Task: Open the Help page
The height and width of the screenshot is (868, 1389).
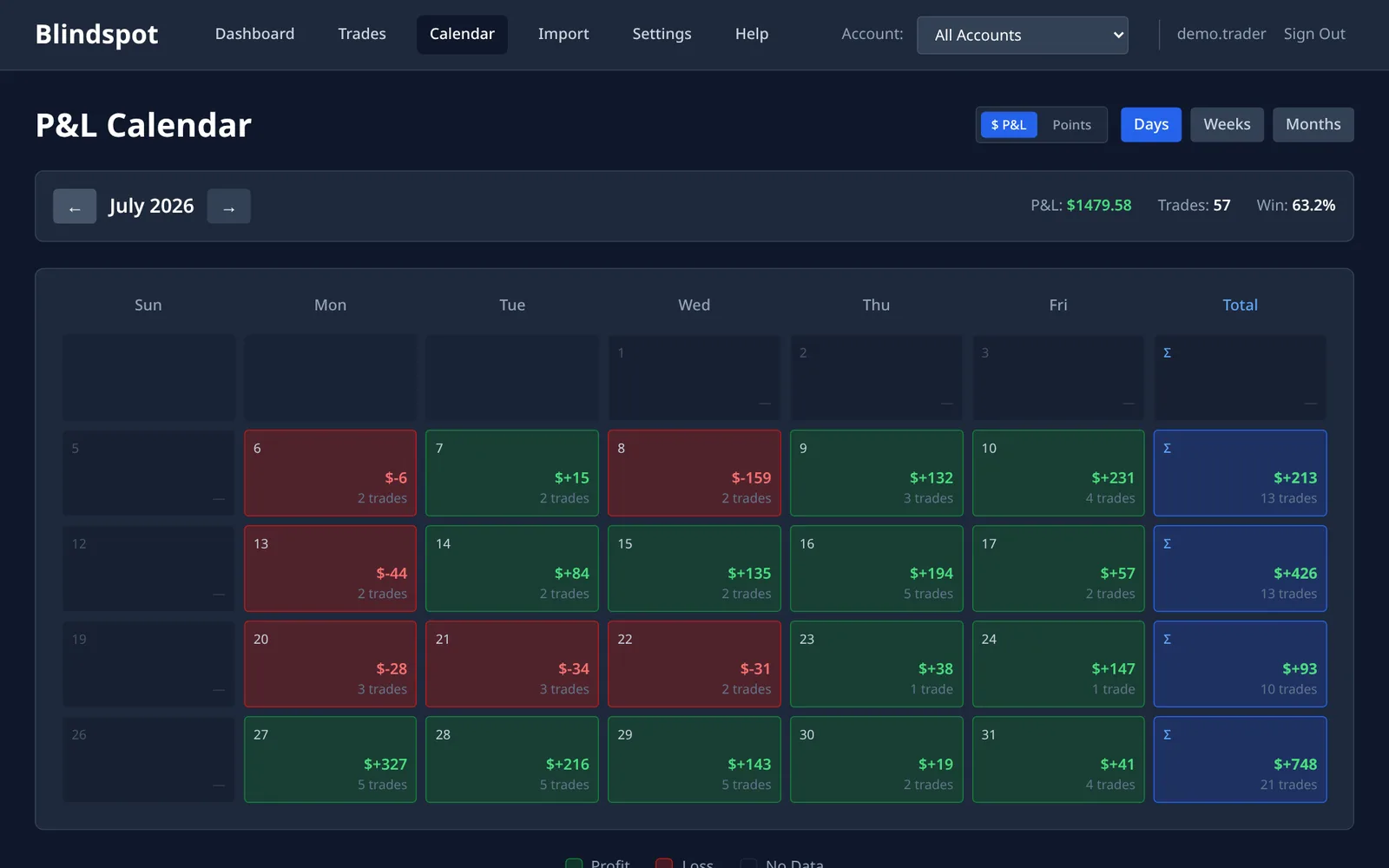Action: (x=752, y=35)
